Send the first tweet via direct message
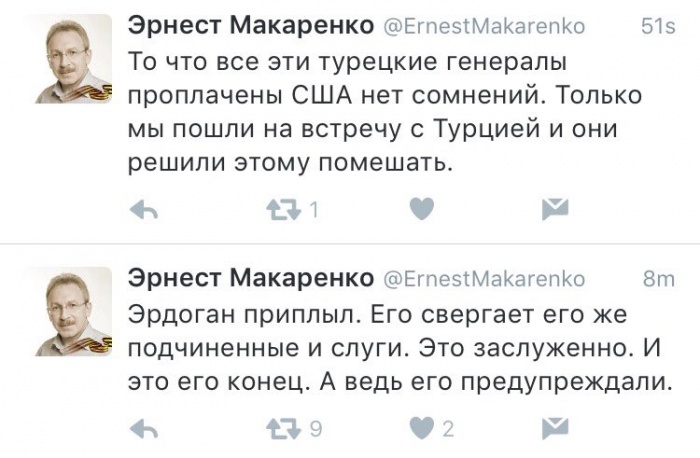 pos(555,209)
